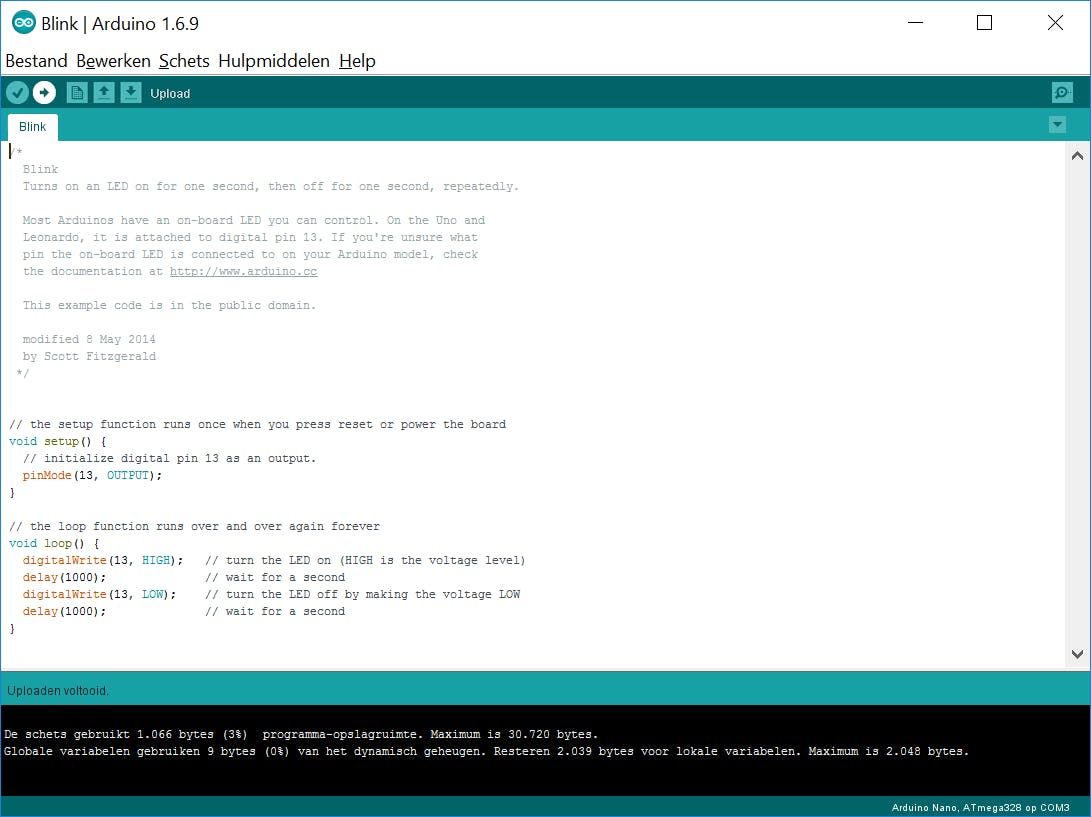
Task: Click 'by Scott Fitzgerald' comment line
Action: [x=89, y=356]
